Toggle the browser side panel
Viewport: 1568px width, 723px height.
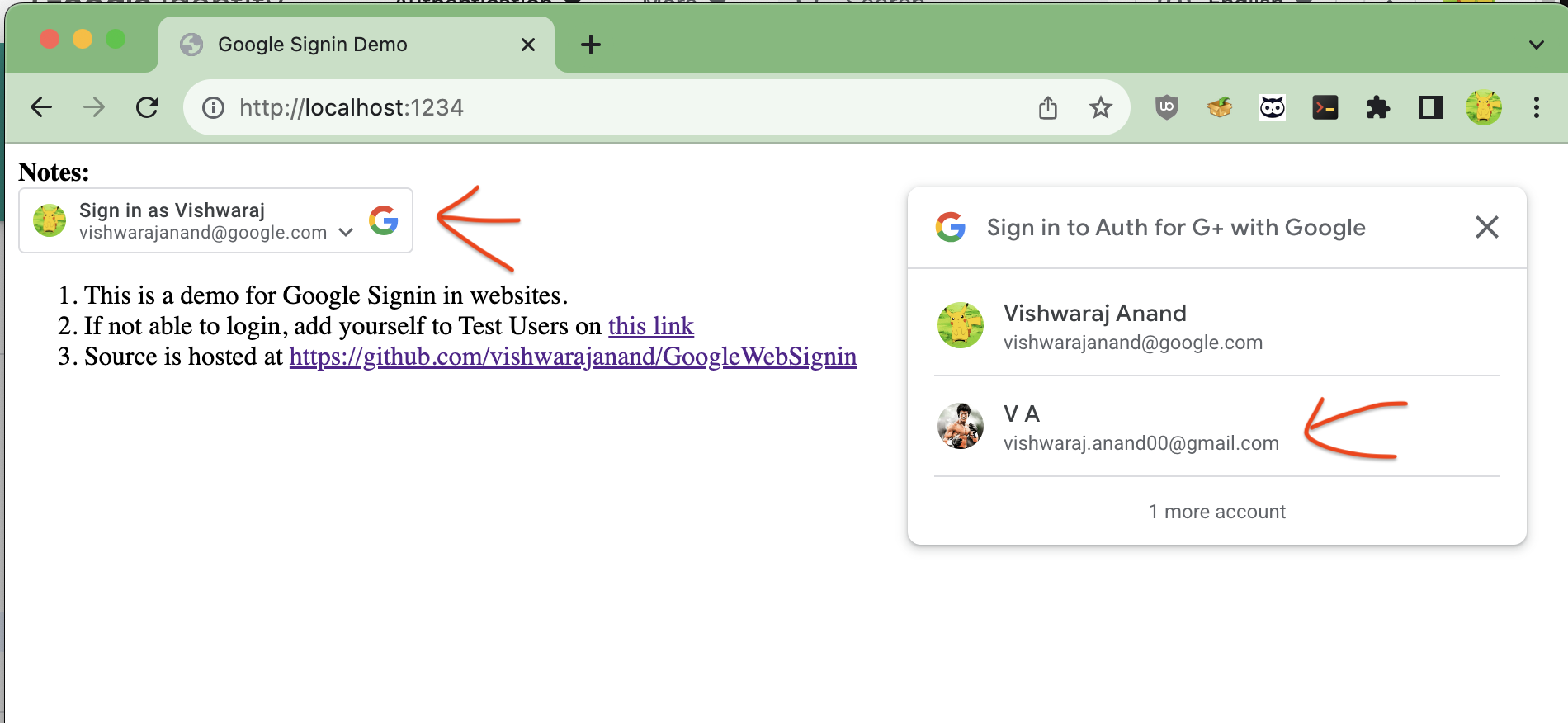[x=1431, y=107]
